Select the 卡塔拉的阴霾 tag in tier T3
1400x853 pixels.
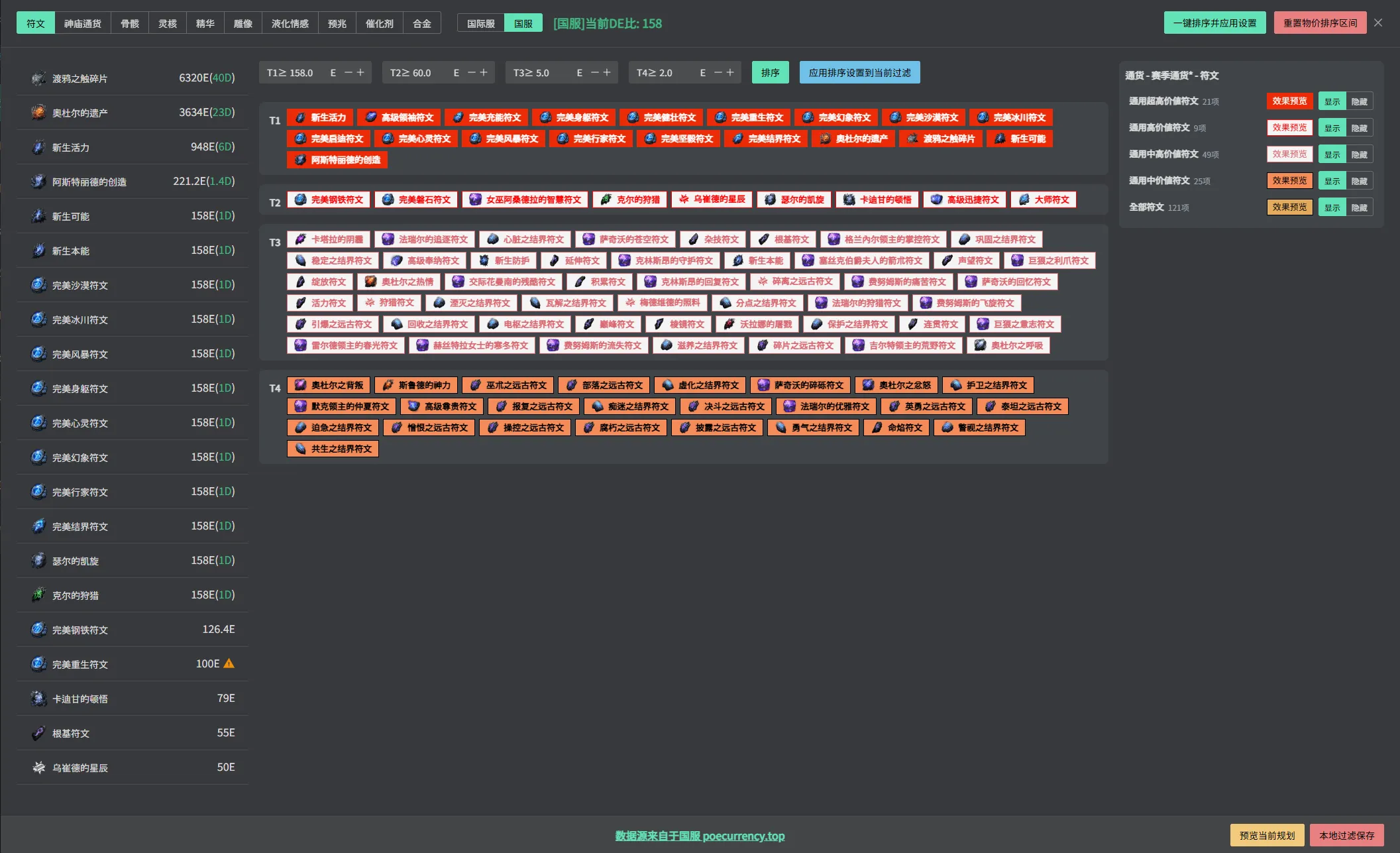(329, 239)
